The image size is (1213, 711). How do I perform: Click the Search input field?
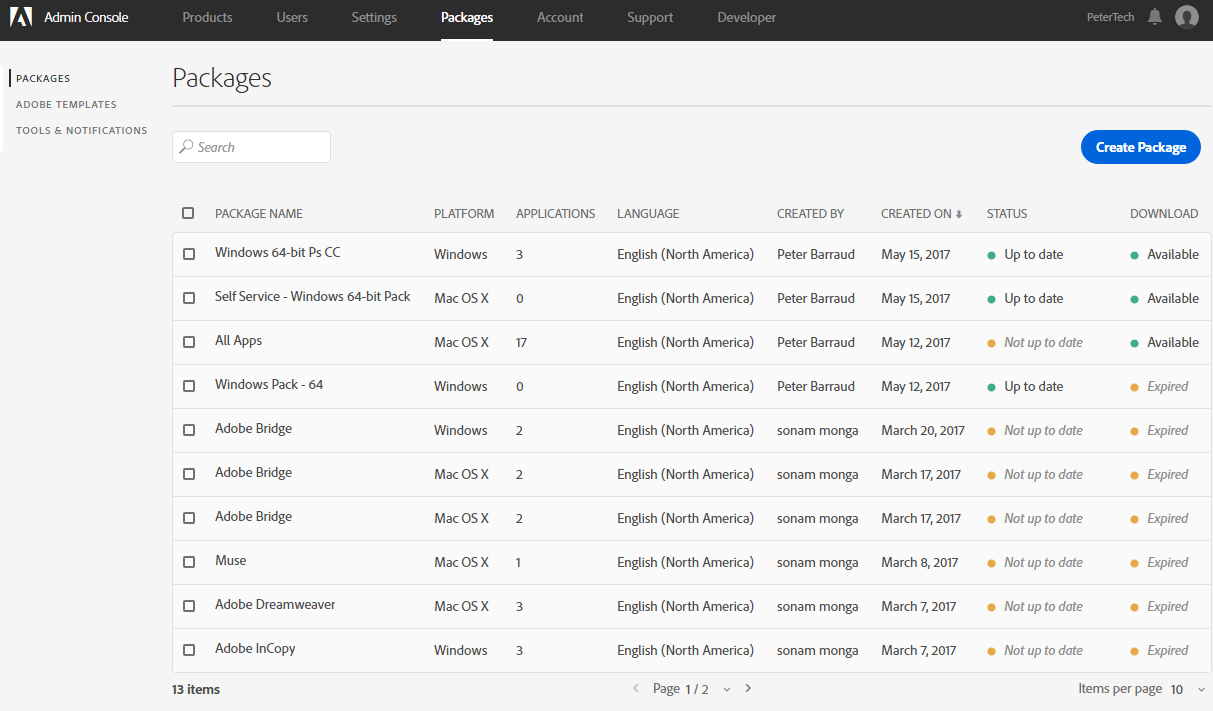260,147
